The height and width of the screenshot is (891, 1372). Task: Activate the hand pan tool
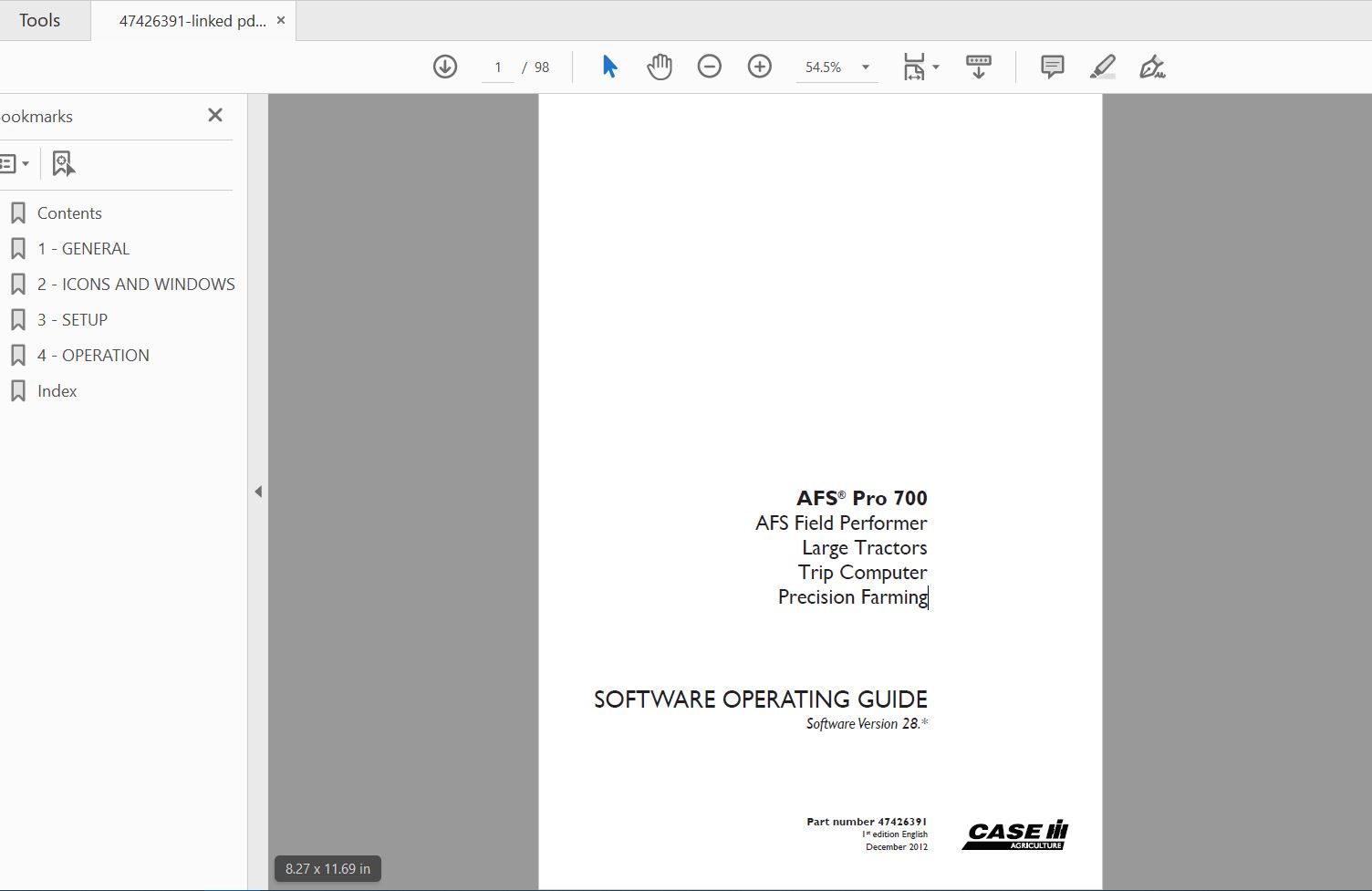[660, 67]
